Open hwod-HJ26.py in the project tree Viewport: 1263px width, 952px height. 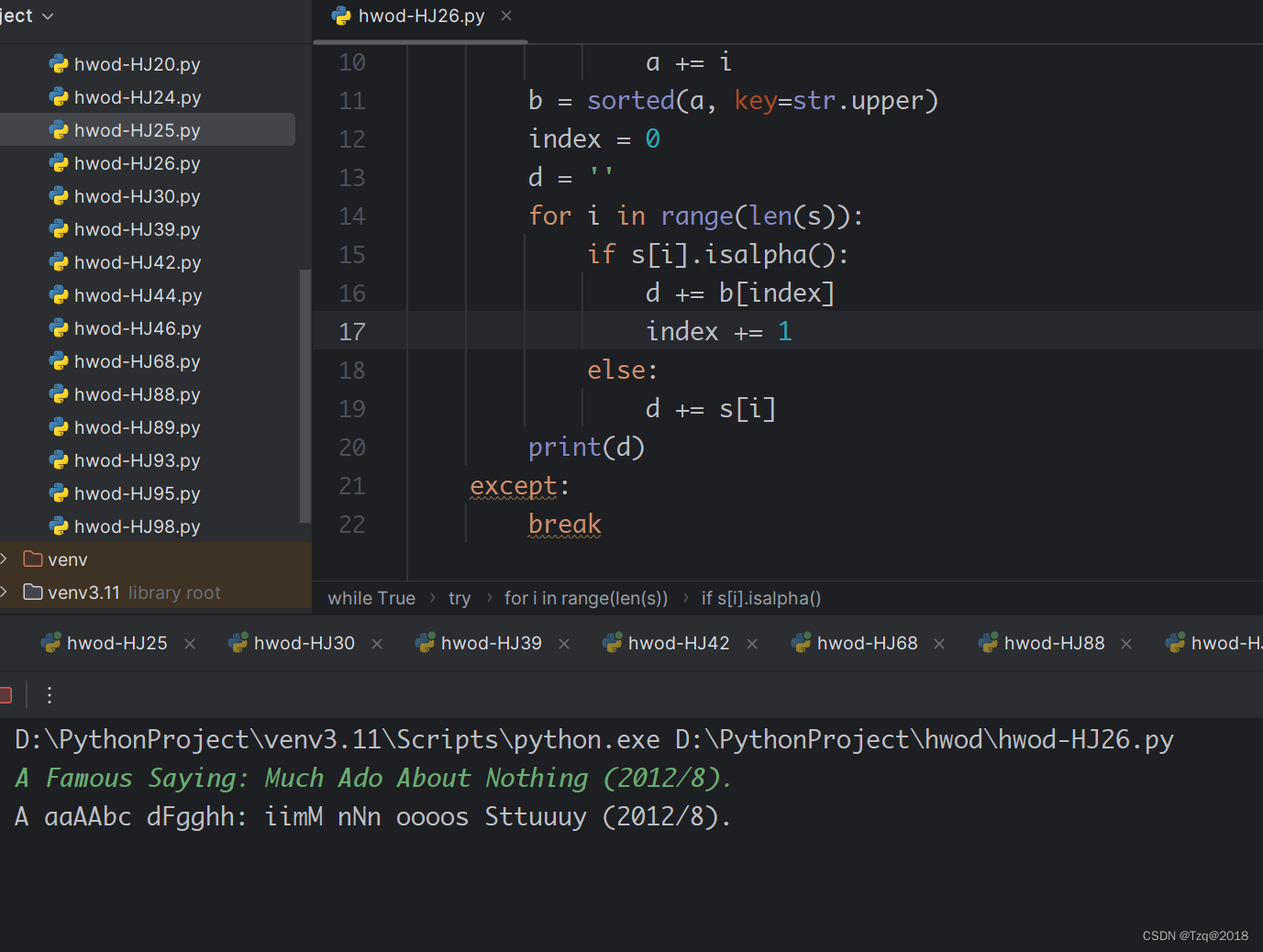tap(137, 163)
